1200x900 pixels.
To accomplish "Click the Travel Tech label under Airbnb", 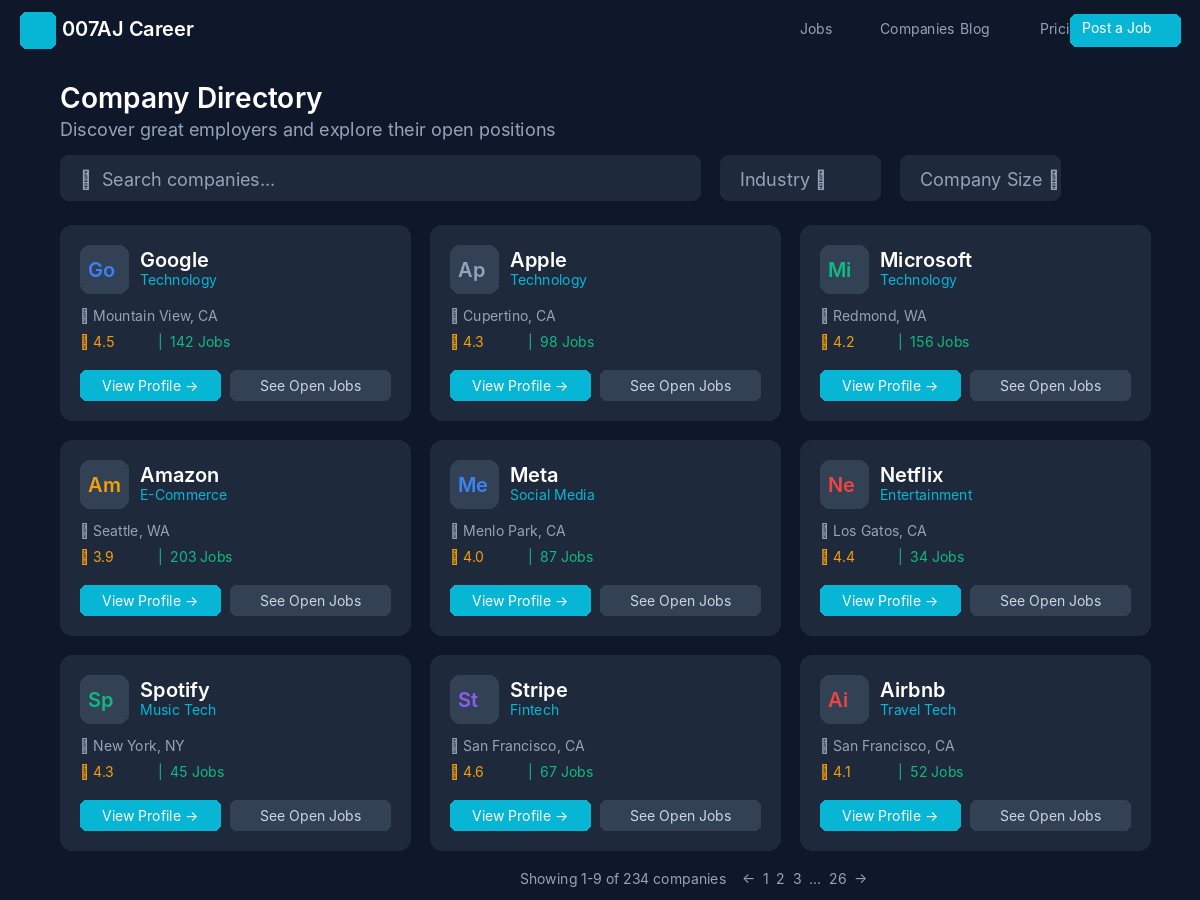I will [918, 710].
